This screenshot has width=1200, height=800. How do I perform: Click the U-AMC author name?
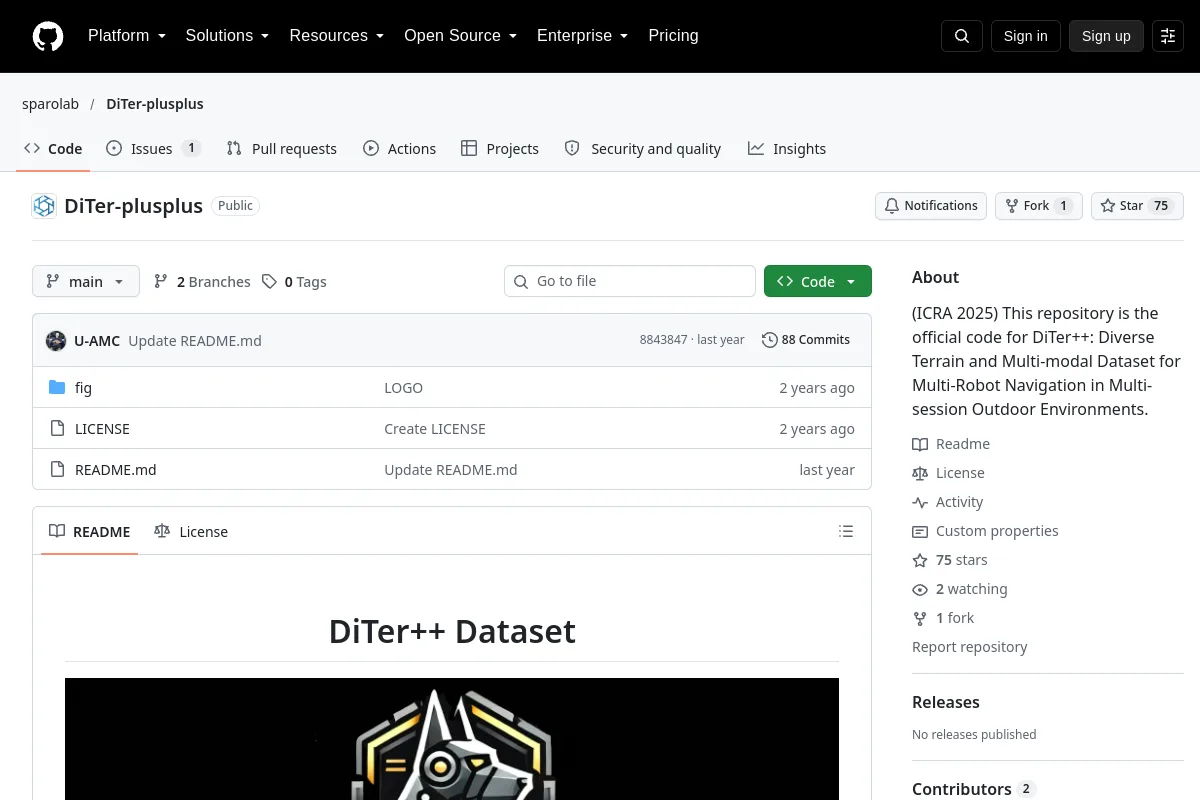tap(97, 341)
